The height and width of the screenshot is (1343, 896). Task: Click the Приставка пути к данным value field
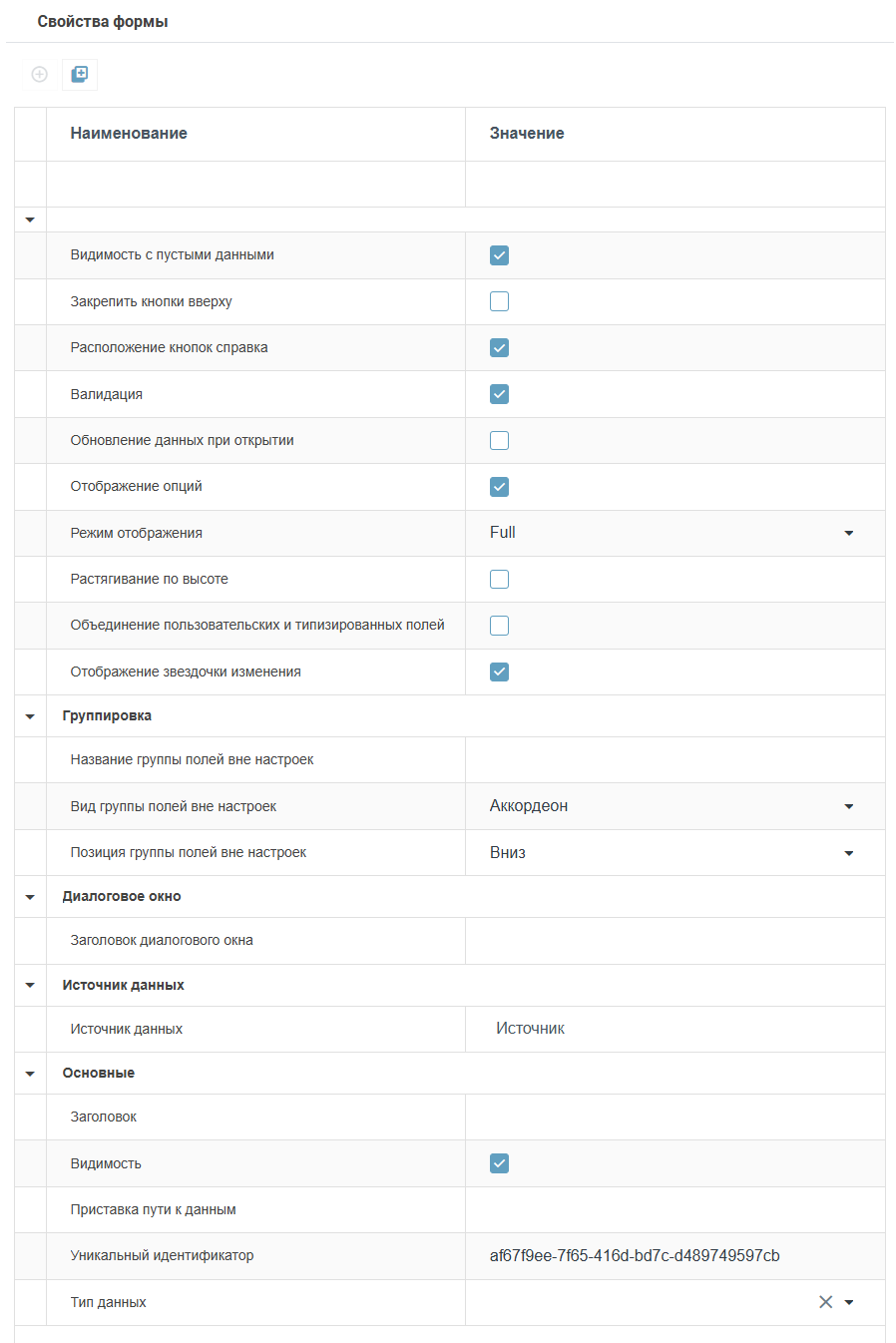tap(674, 1210)
